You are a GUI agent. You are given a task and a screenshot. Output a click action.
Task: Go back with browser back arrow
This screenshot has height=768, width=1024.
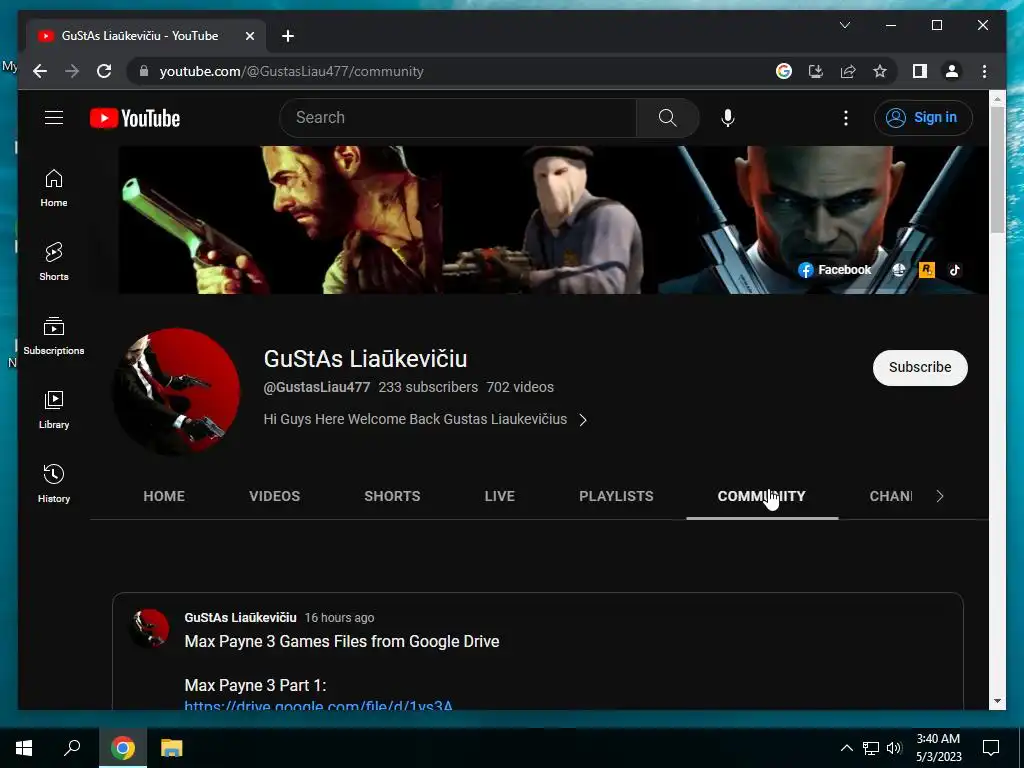pos(40,71)
